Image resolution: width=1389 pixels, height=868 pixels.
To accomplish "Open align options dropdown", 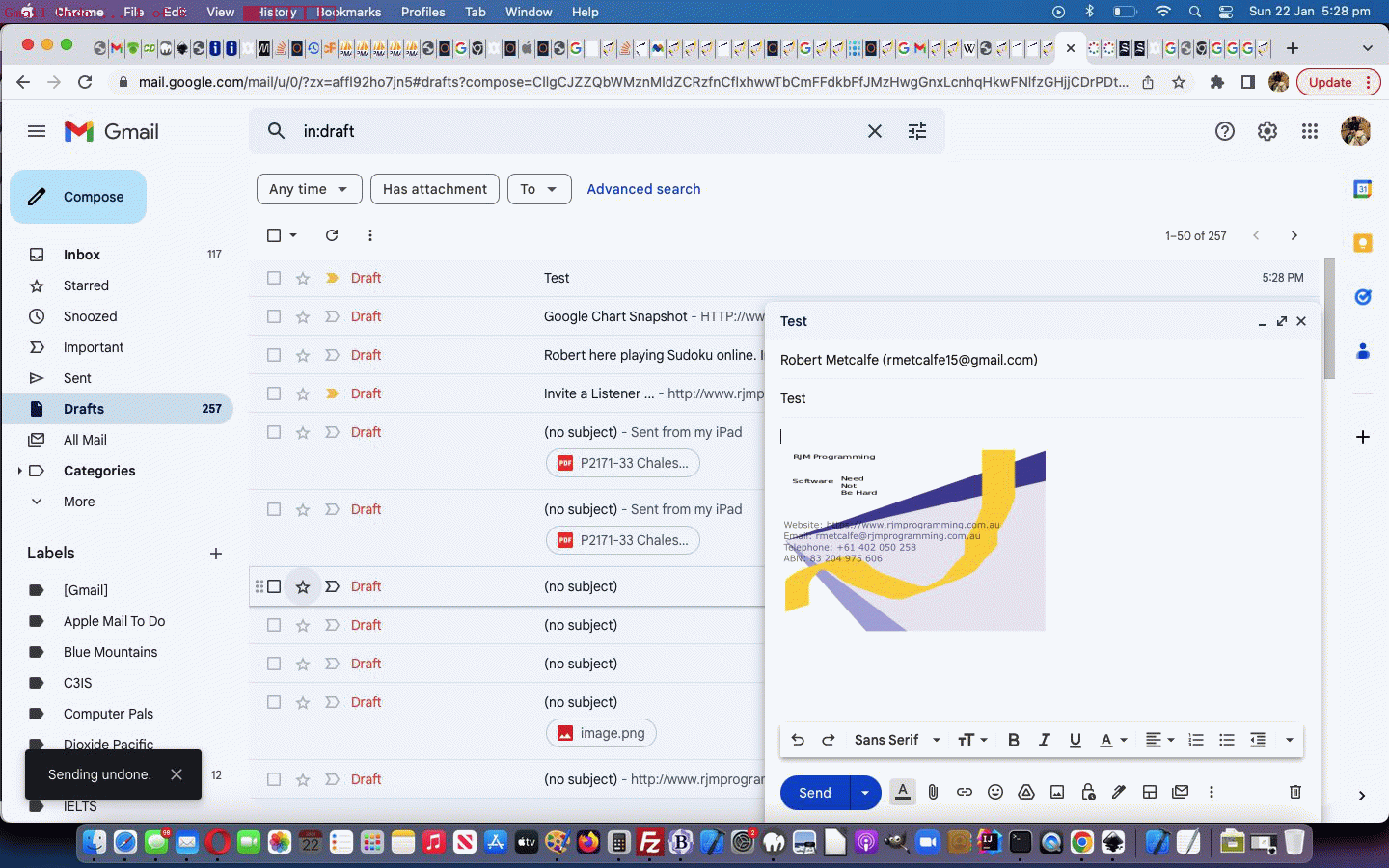I will [x=1159, y=740].
